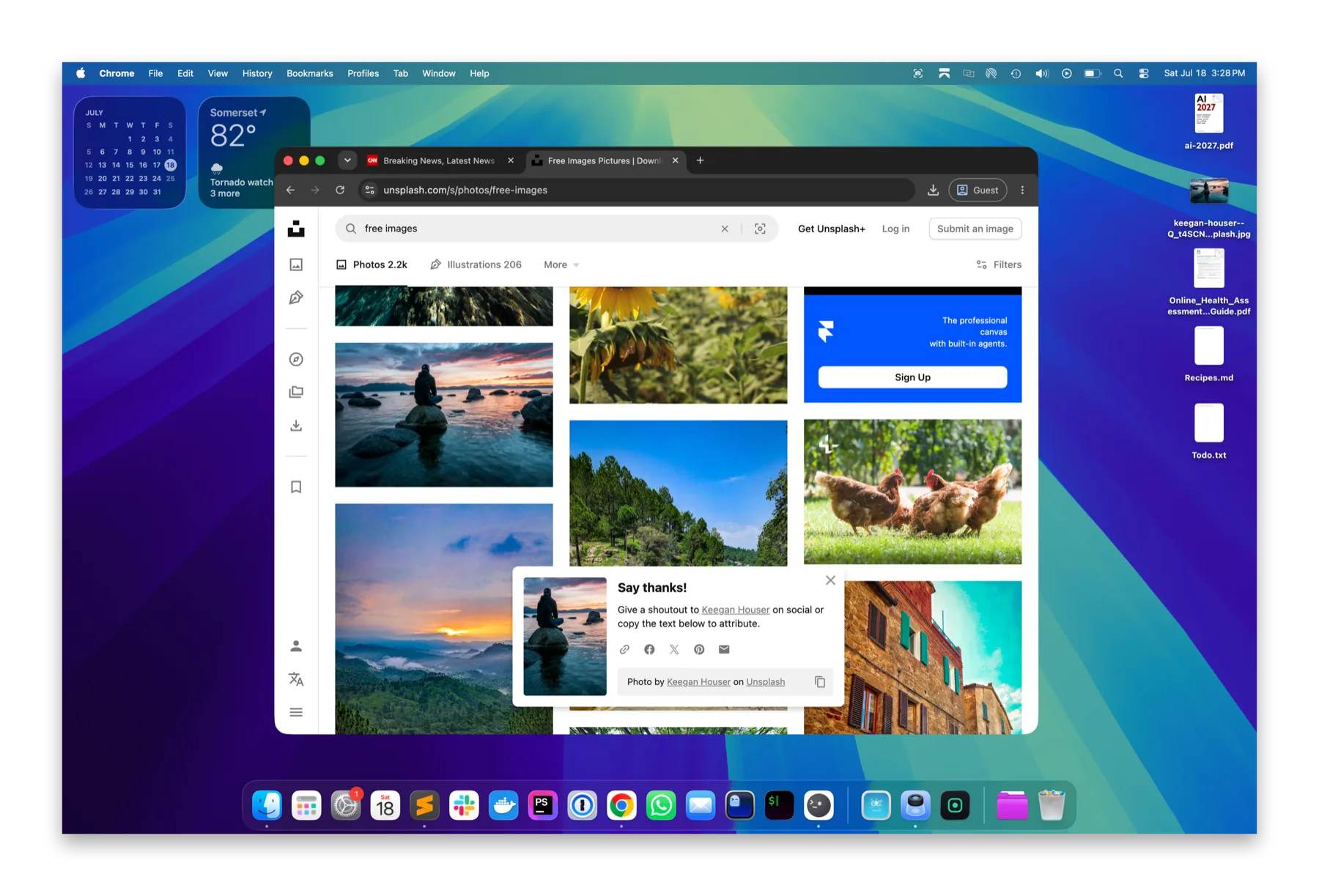This screenshot has width=1319, height=896.
Task: Close the Say thanks popup
Action: point(830,580)
